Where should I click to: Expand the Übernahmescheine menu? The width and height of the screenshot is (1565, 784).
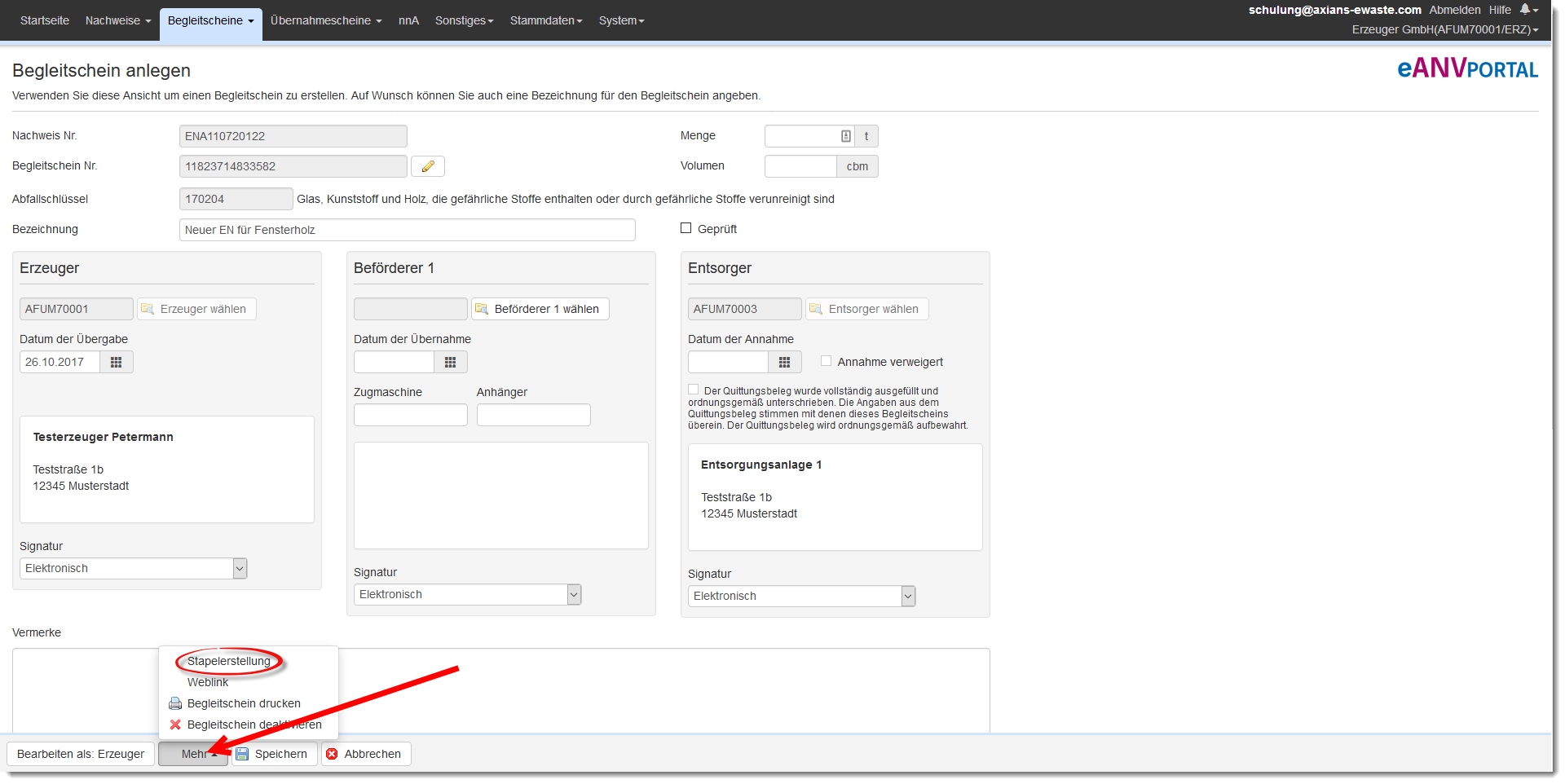pos(326,20)
